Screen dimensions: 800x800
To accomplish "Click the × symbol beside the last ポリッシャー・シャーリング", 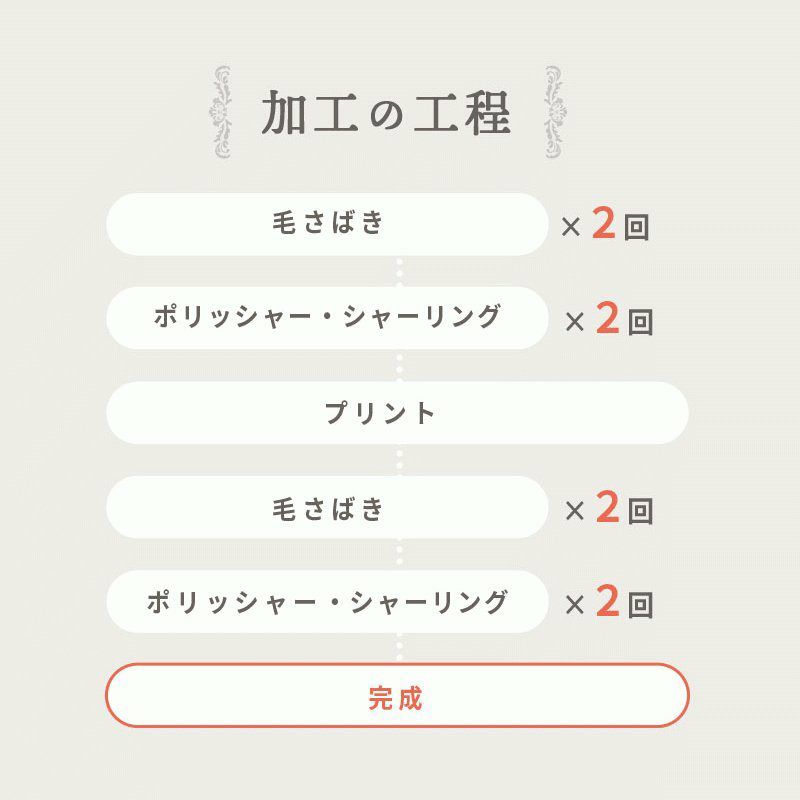I will pos(575,605).
